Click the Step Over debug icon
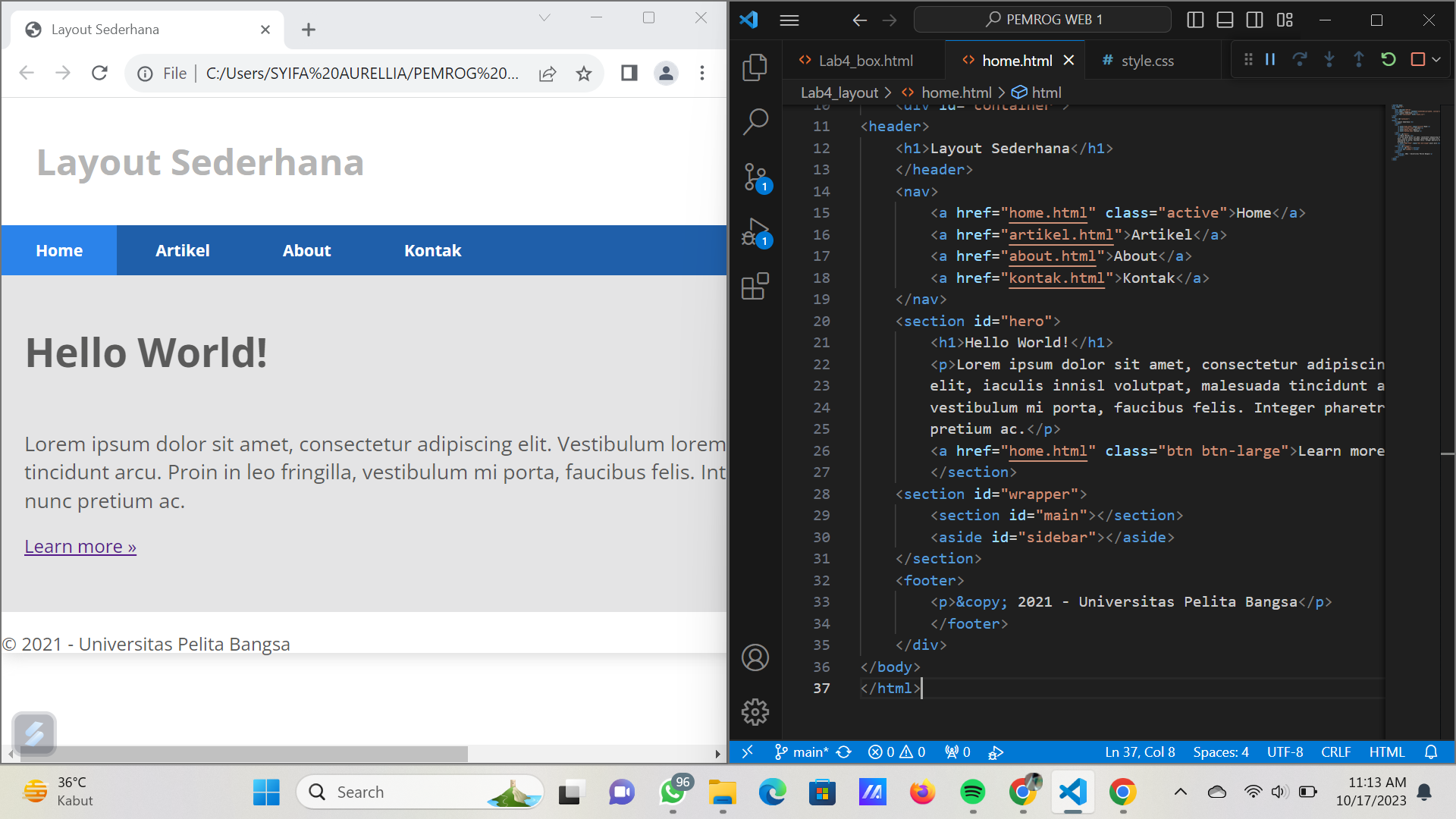This screenshot has height=819, width=1456. tap(1301, 60)
